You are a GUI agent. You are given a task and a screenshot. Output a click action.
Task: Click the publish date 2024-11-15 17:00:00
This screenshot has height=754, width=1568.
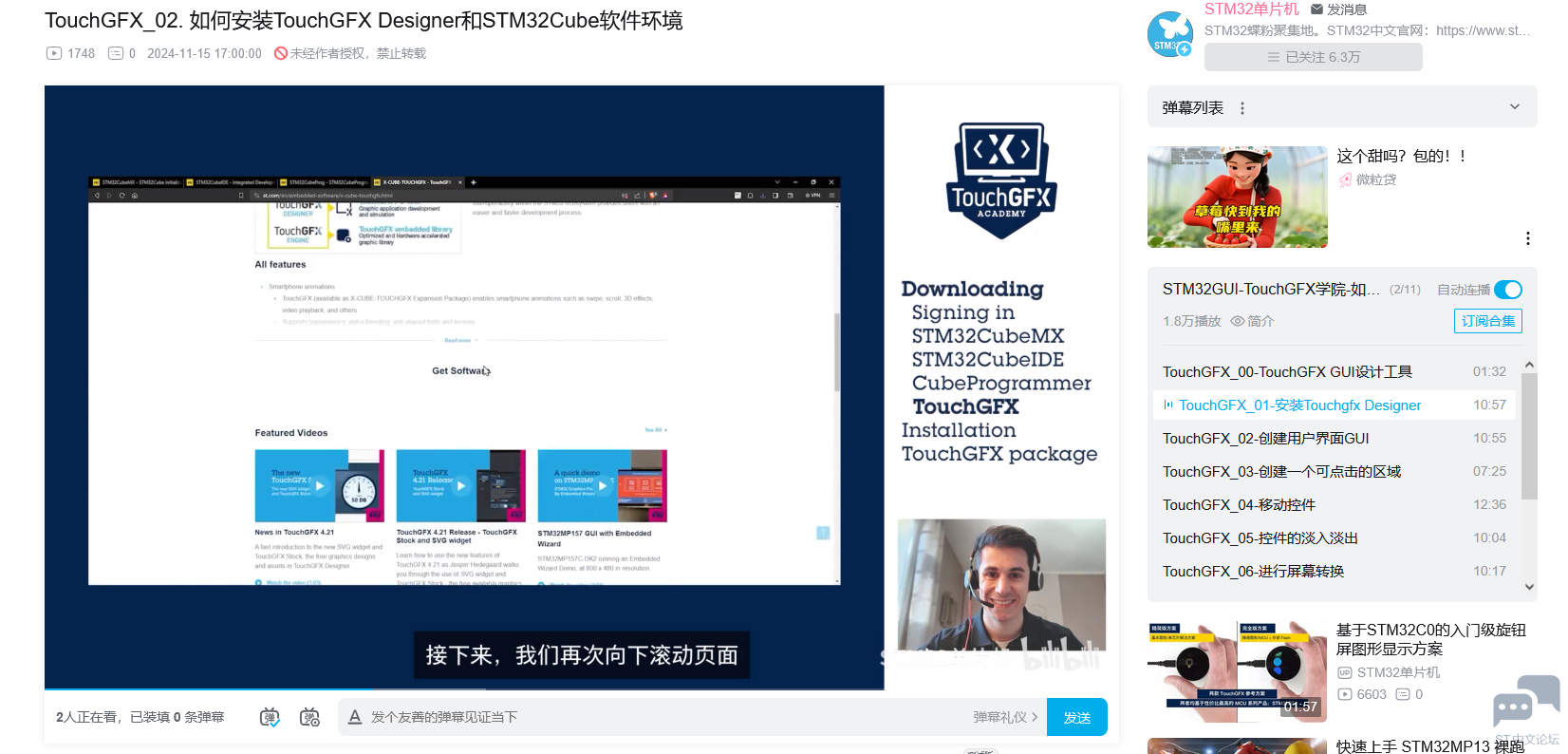[x=204, y=53]
